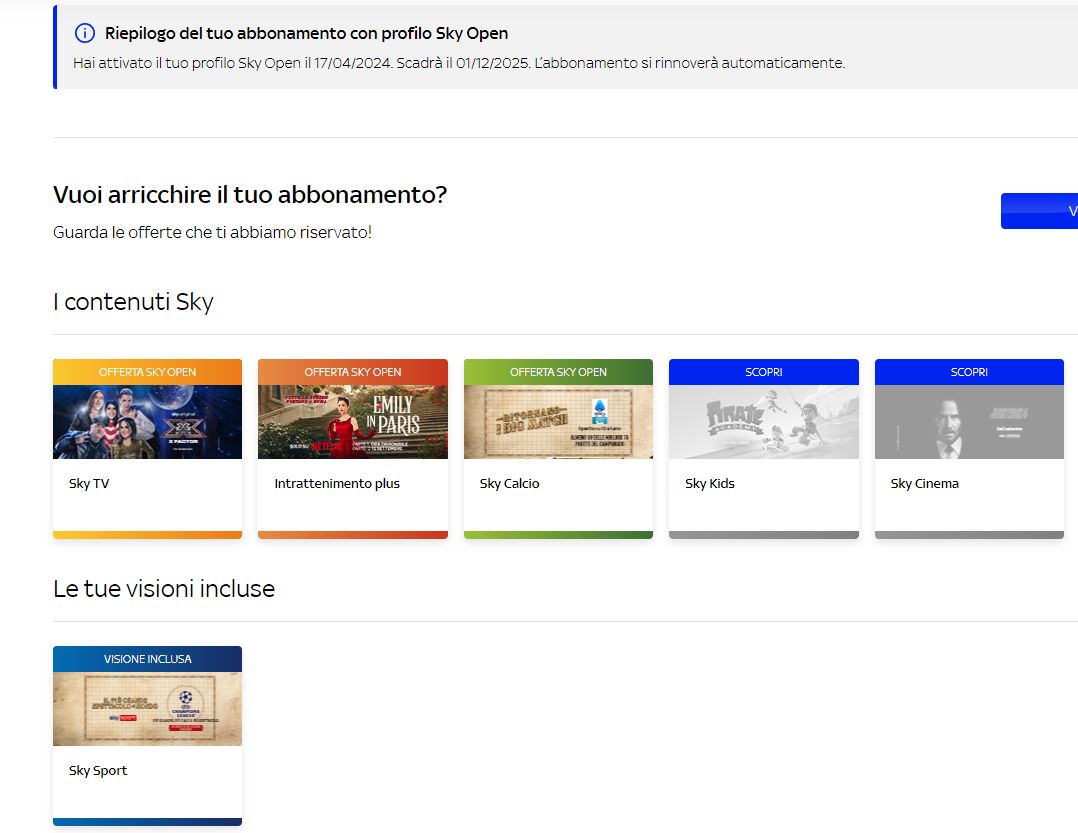The image size is (1078, 833).
Task: Select the Sky Kids card title
Action: 710,483
